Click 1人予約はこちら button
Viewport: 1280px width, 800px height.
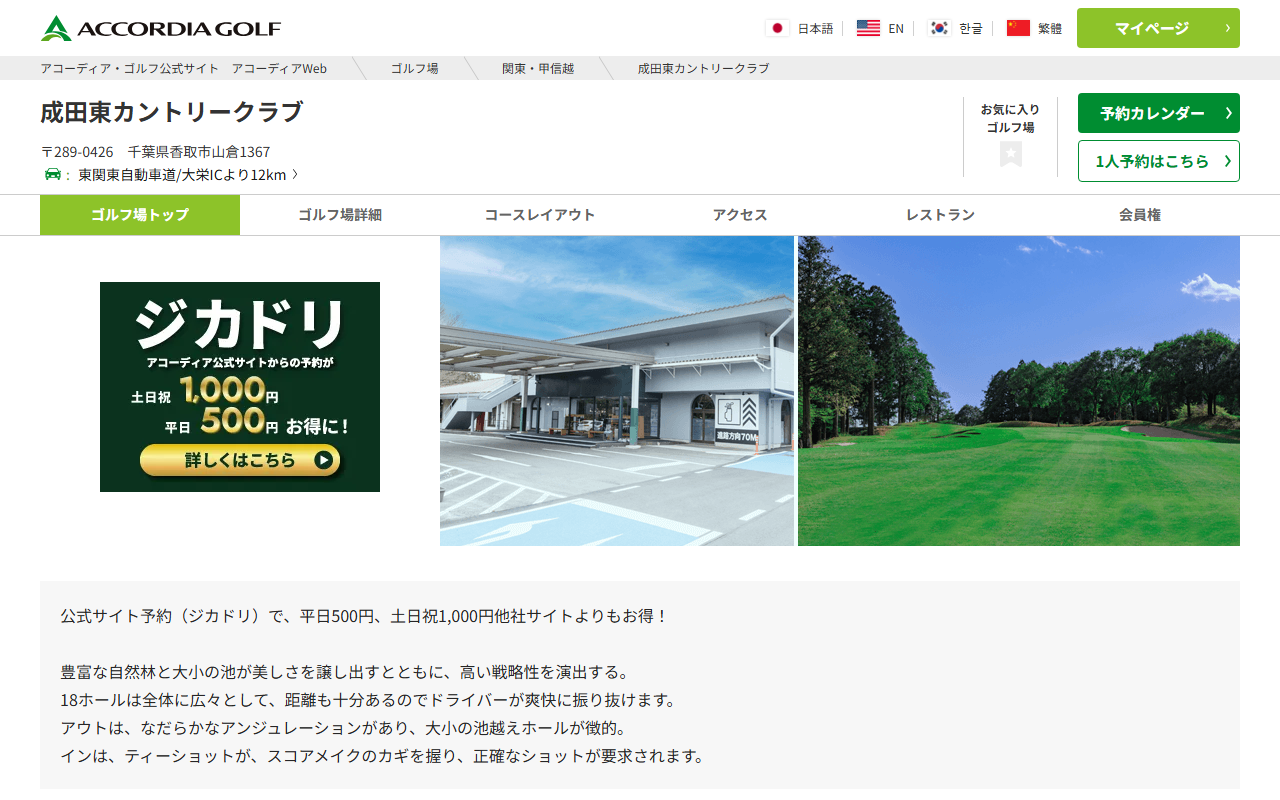point(1158,161)
